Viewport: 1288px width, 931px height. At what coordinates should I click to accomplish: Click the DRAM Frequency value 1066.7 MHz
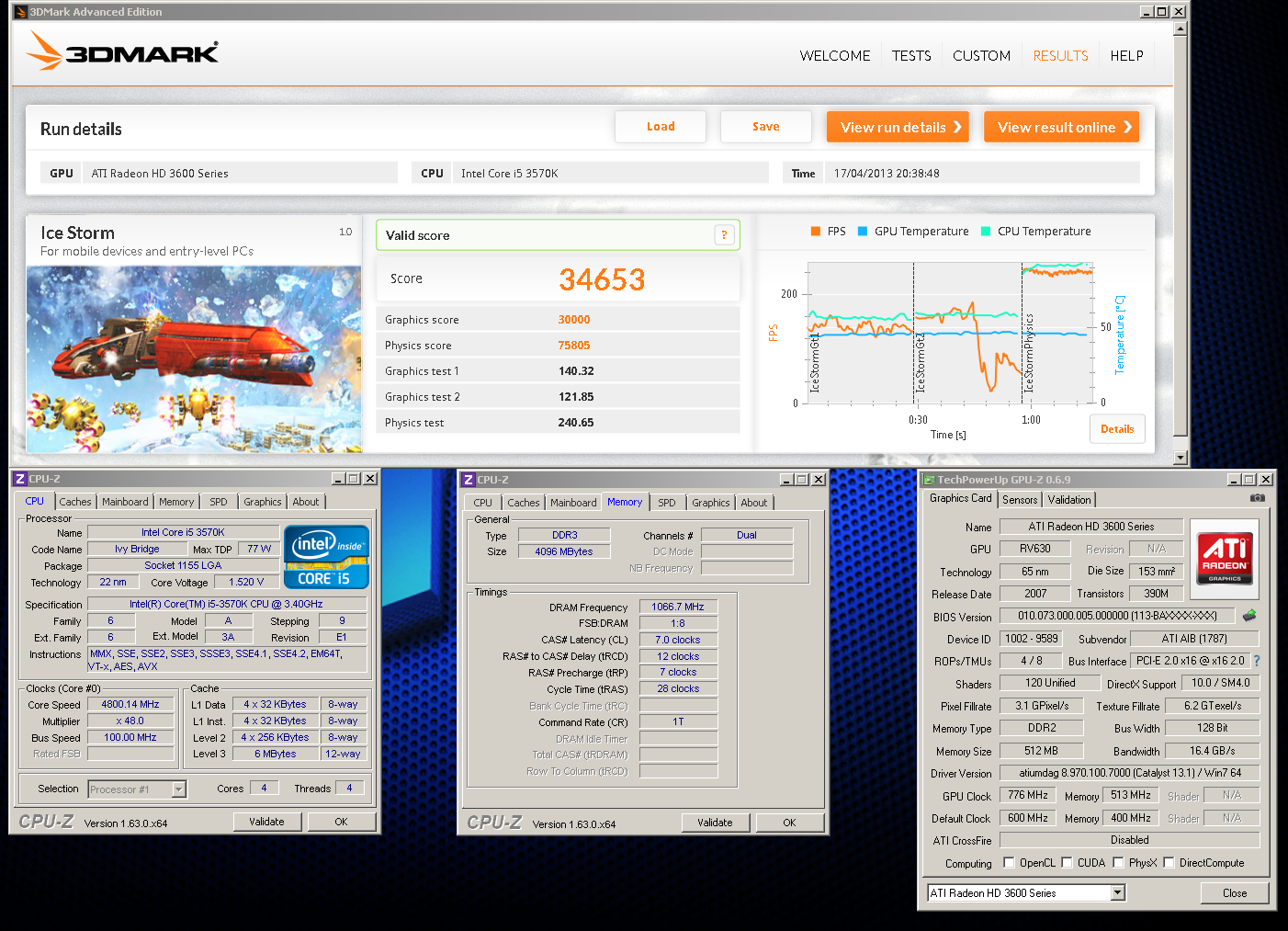pos(678,607)
